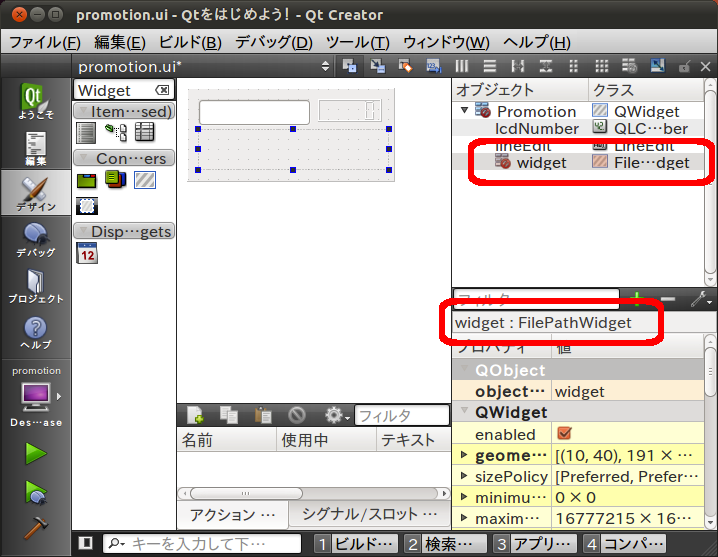Open the Build menu

(x=190, y=42)
